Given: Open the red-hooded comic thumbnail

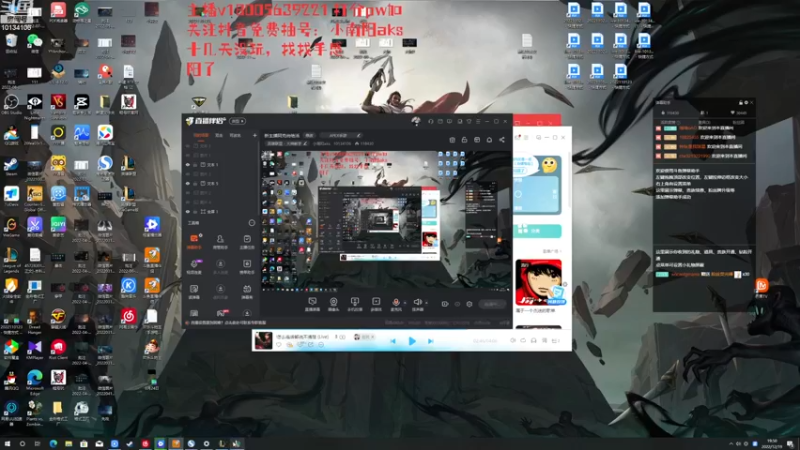Looking at the screenshot, I should [x=538, y=282].
